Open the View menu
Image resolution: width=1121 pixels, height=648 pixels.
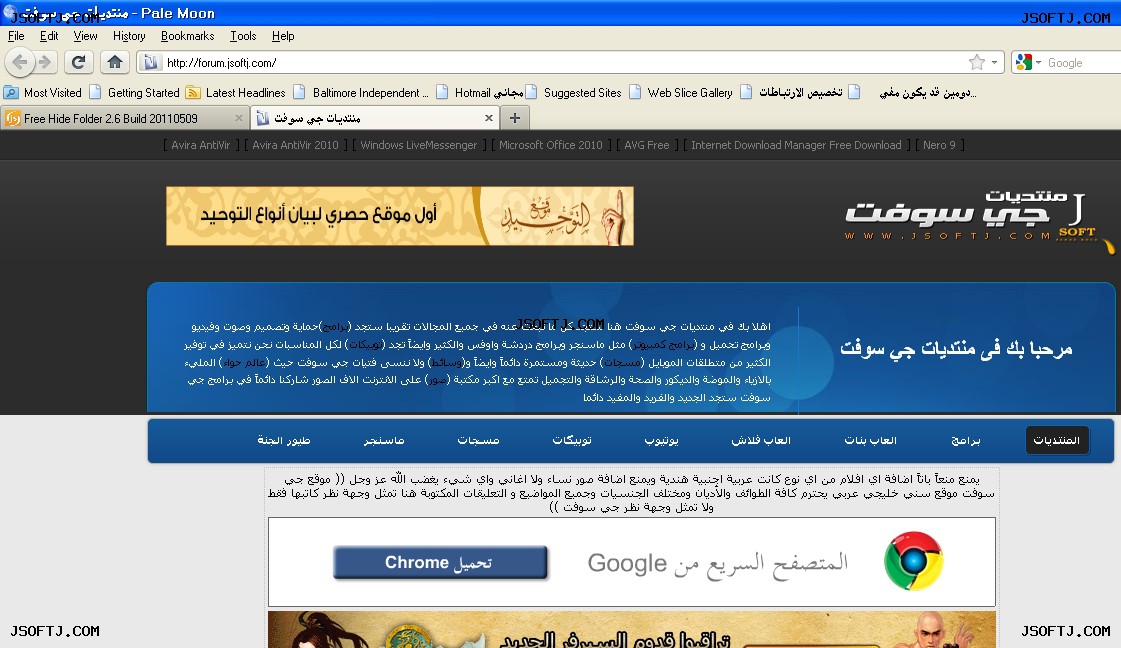point(85,36)
